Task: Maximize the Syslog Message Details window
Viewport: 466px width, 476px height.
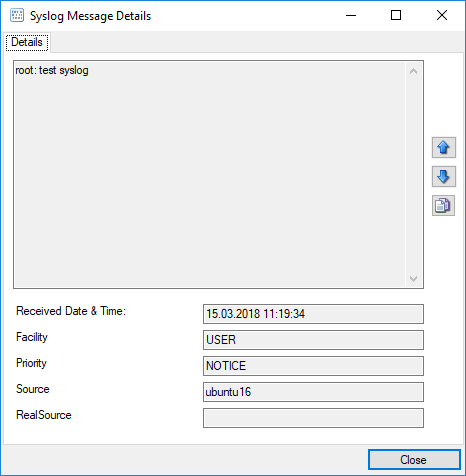Action: click(396, 15)
